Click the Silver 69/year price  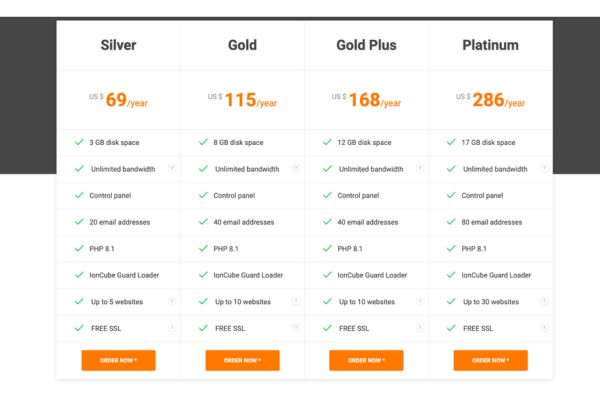click(118, 100)
